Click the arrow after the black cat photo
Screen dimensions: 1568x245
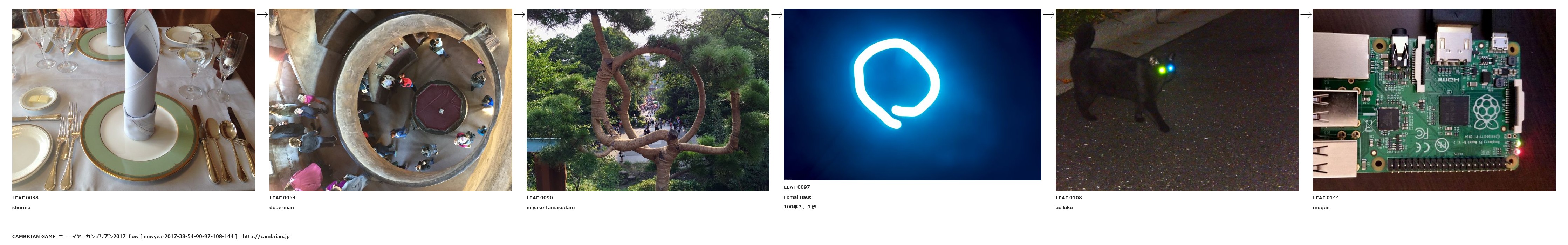1306,15
